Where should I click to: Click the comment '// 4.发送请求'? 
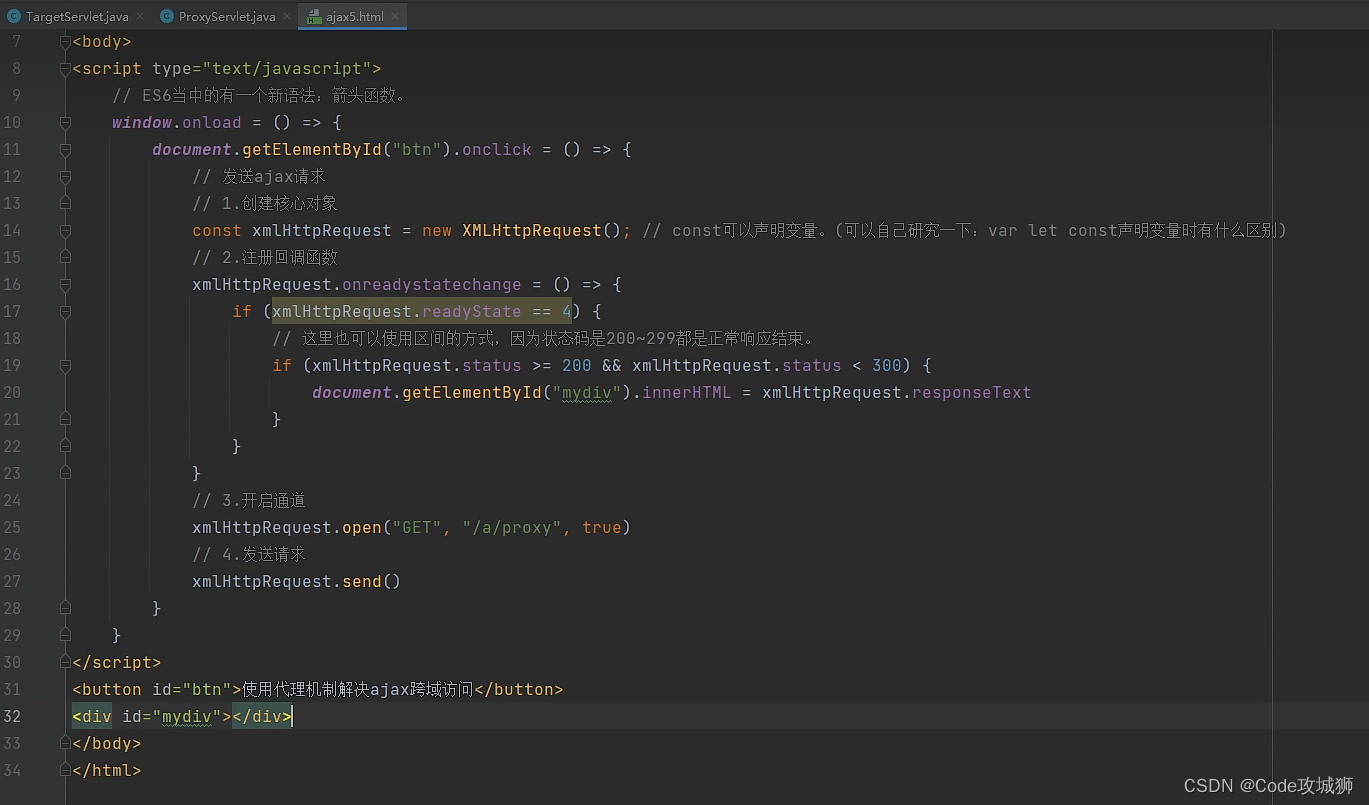point(249,555)
